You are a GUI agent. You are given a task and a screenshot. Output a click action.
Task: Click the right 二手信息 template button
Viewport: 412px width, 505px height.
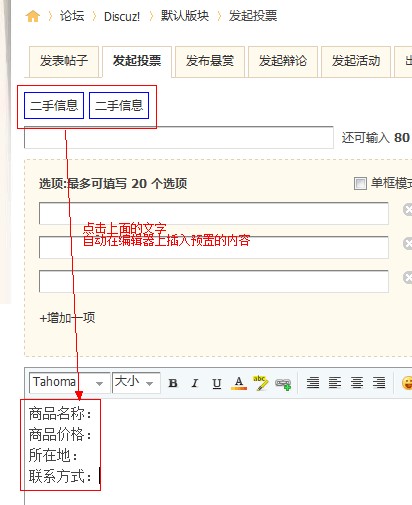pyautogui.click(x=119, y=105)
